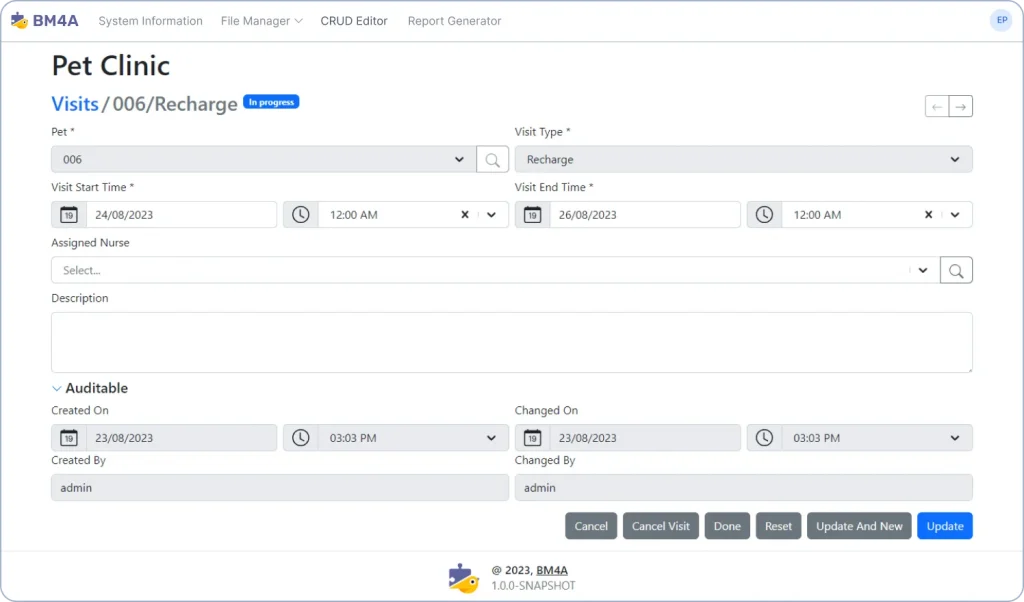The image size is (1024, 602).
Task: Click Changed On date 23/08/2023 field
Action: click(645, 438)
